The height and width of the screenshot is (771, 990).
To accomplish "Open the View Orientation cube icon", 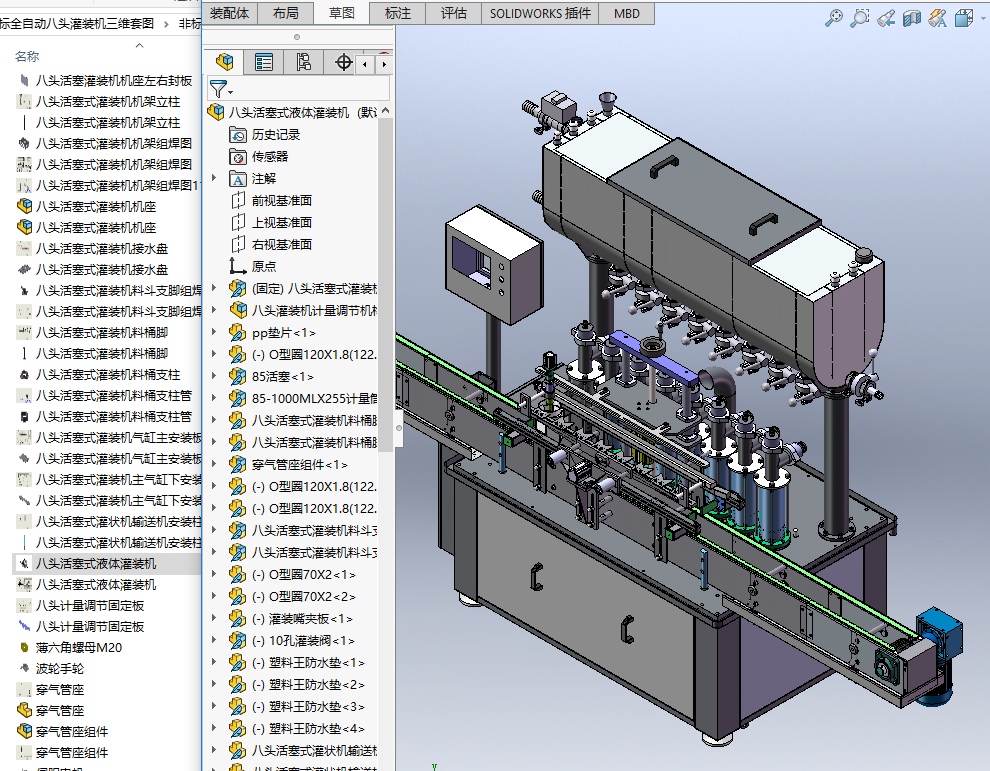I will click(964, 17).
